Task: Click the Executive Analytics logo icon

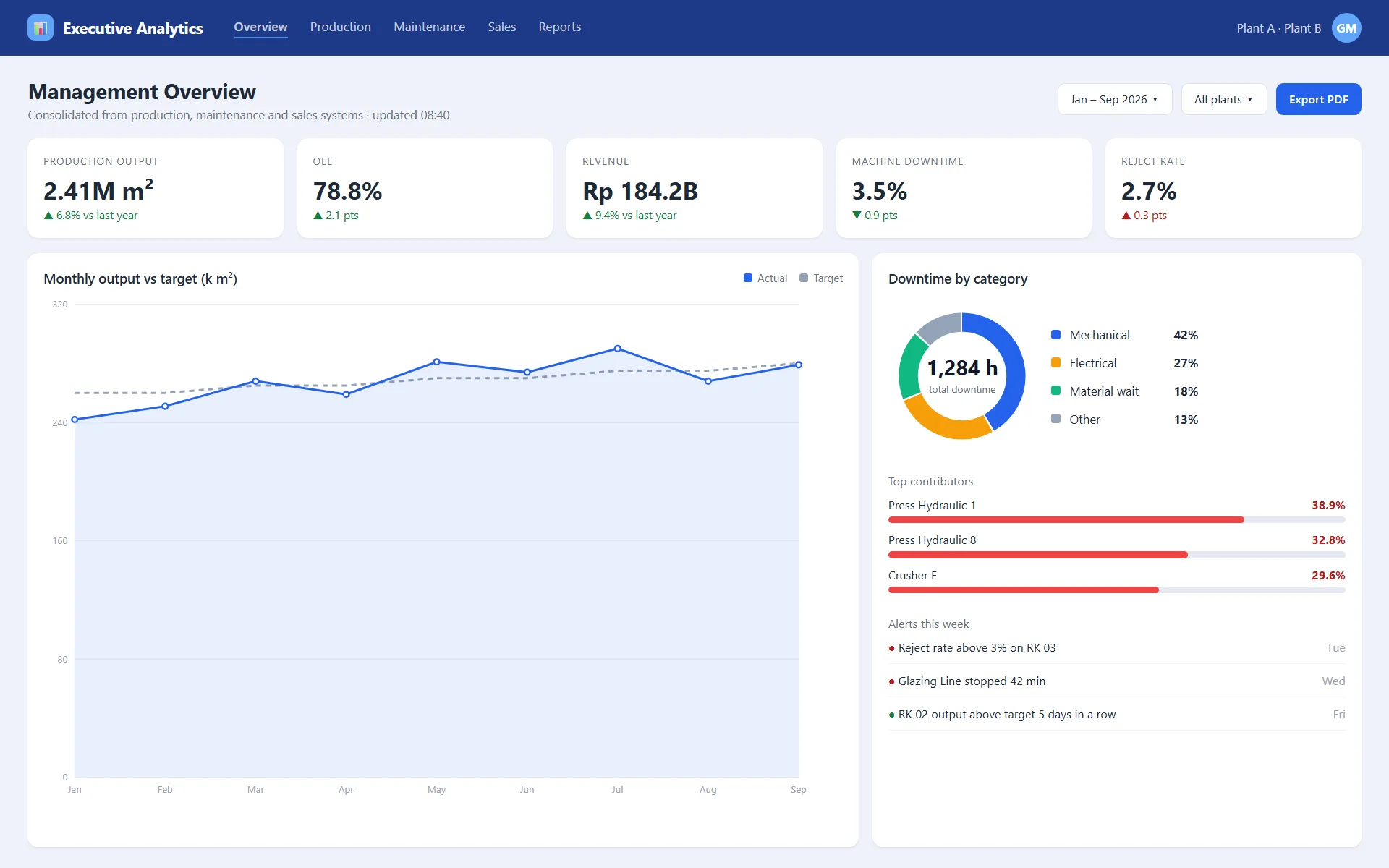Action: [x=41, y=27]
